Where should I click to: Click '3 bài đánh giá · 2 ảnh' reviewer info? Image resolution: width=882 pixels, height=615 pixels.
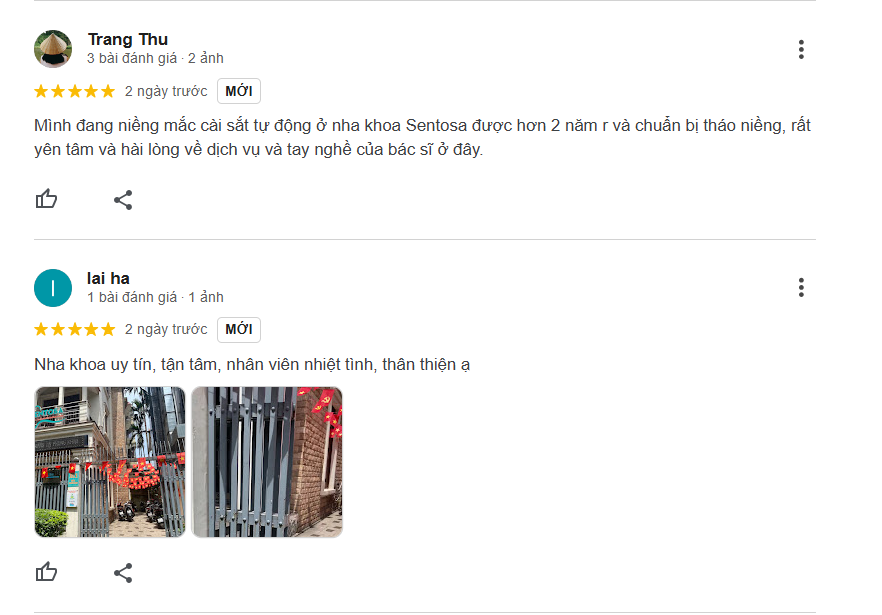155,58
